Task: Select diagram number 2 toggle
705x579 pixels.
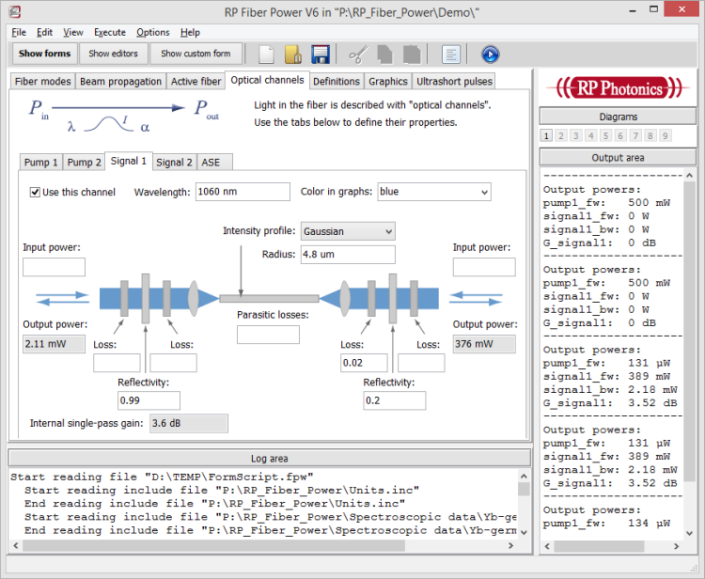Action: click(561, 136)
